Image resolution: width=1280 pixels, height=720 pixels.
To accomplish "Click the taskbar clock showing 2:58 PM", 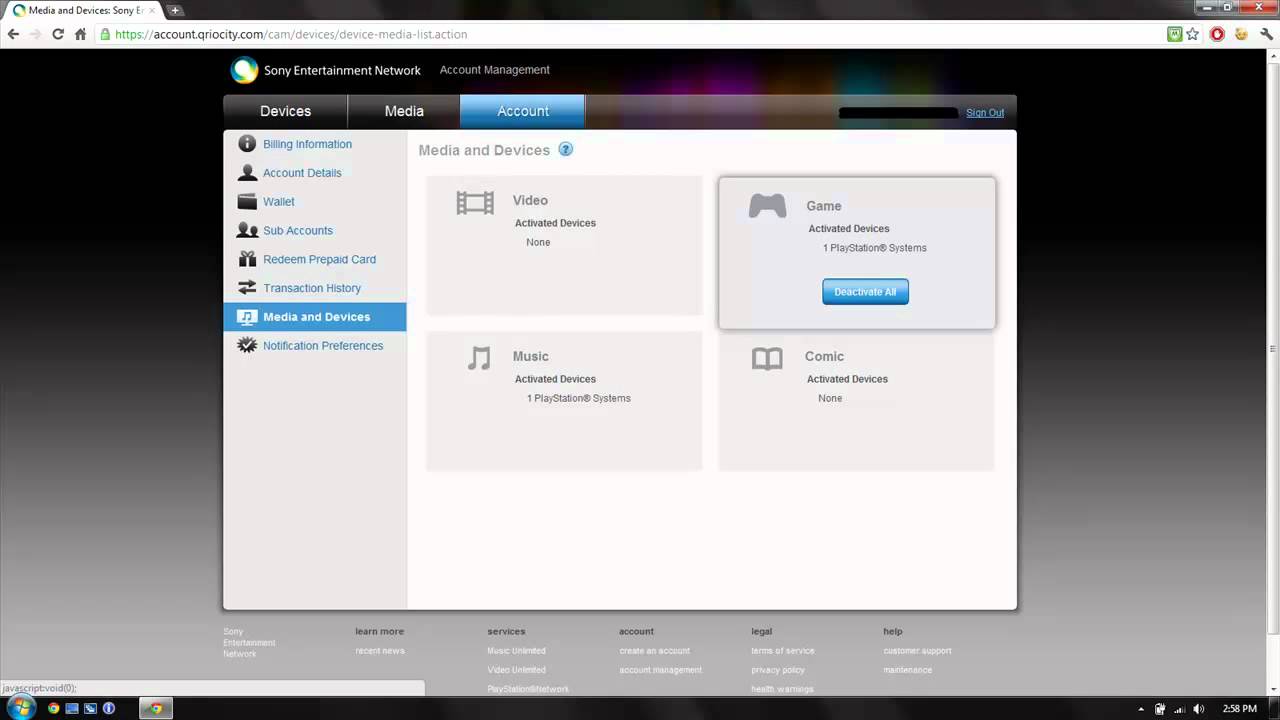I will pos(1240,709).
